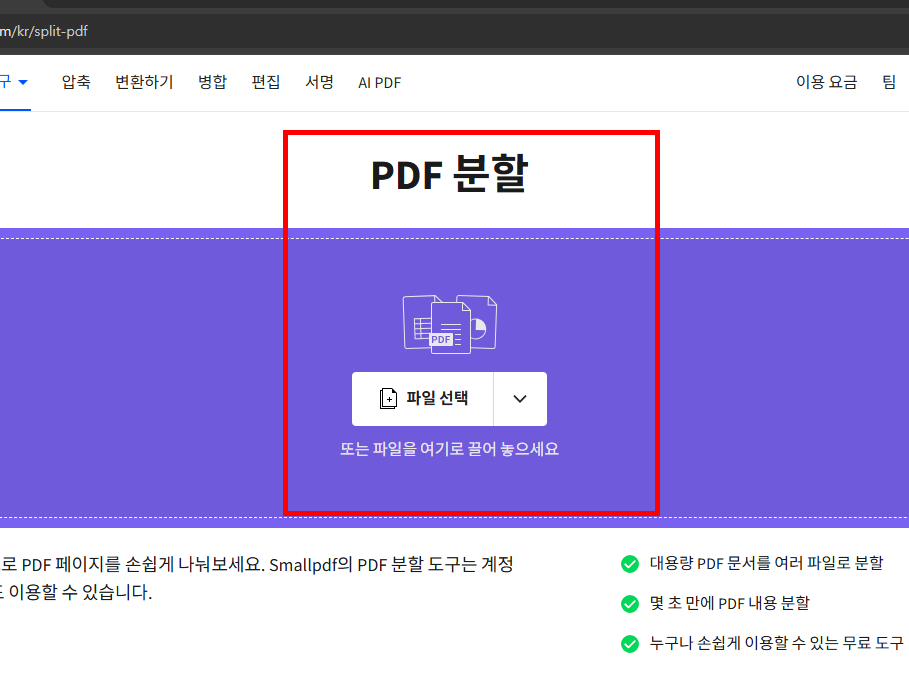Click the checkmark beside 몇 초 만에 item
Screen dimensions: 909x693
tap(630, 603)
